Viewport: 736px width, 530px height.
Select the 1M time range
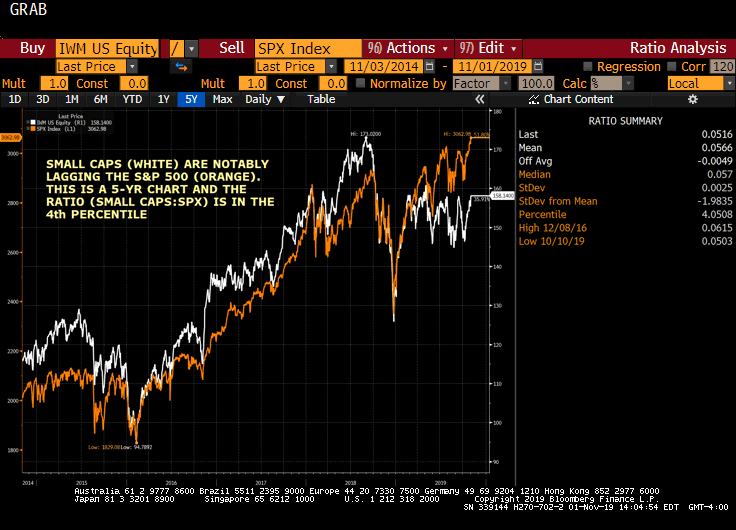[71, 99]
